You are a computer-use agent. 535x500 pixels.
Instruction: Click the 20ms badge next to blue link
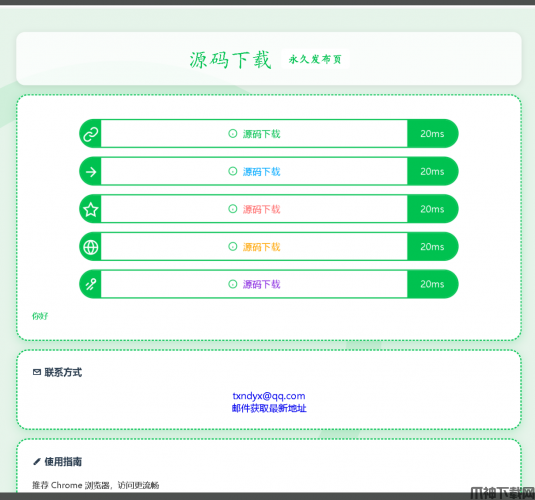pos(432,171)
